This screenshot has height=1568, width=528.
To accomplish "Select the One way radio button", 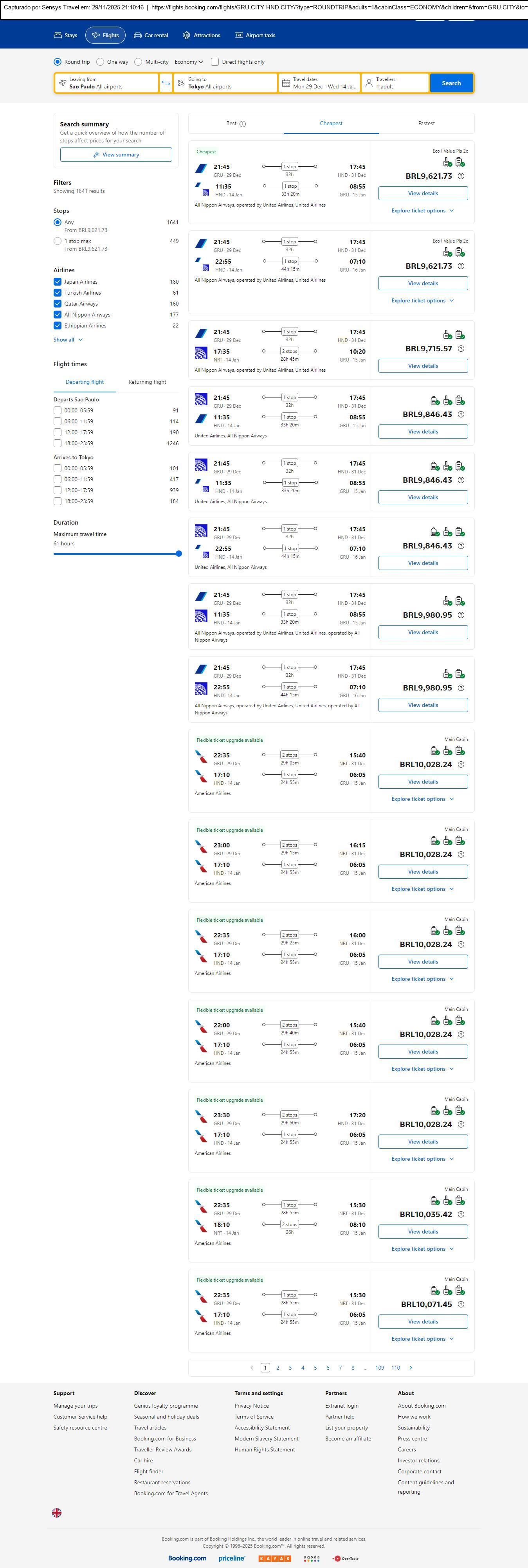I will (101, 62).
